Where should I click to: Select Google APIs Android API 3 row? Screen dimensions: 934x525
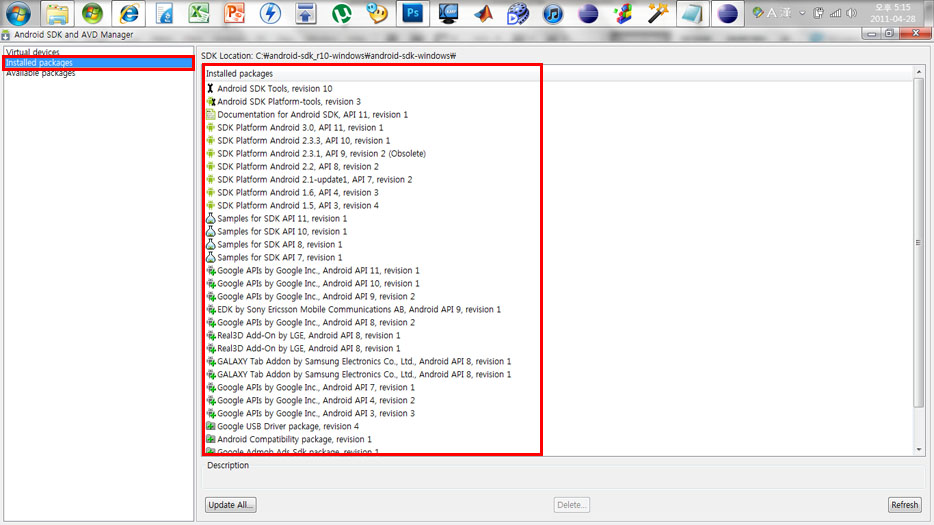[x=316, y=414]
